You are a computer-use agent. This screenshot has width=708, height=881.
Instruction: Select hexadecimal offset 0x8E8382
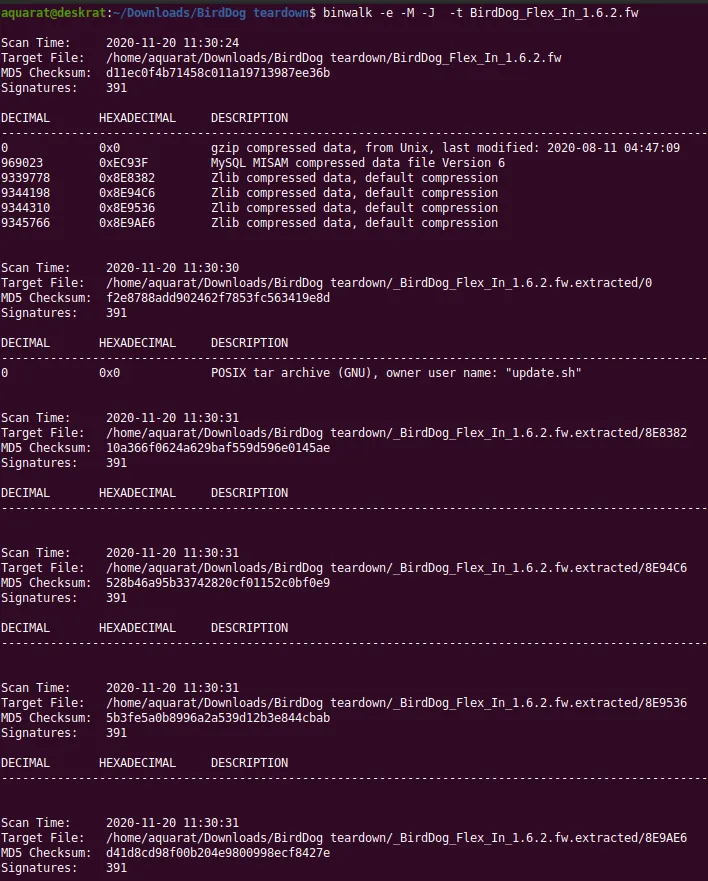coord(127,178)
